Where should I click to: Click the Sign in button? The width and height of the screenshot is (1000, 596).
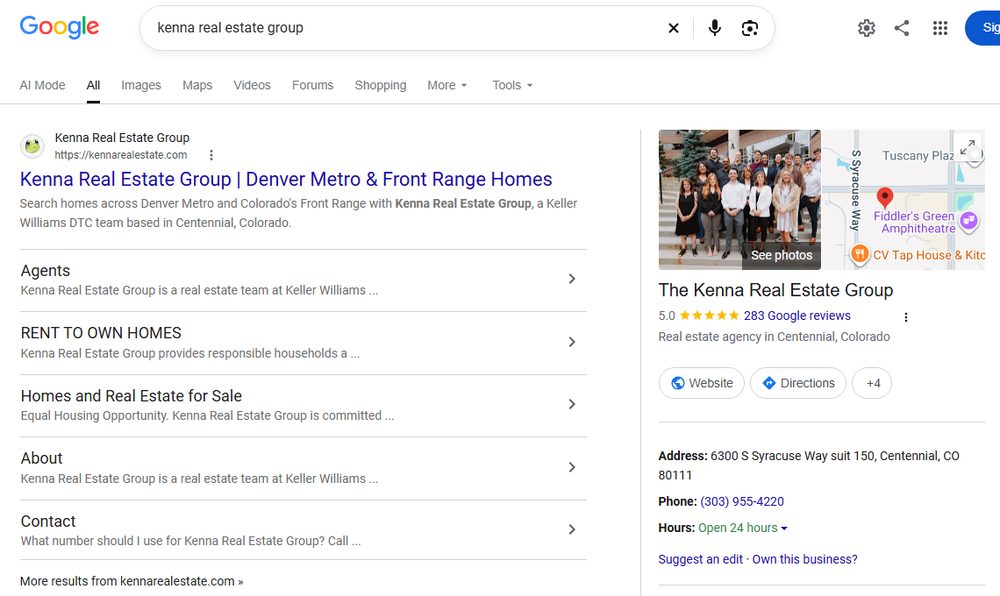(984, 28)
